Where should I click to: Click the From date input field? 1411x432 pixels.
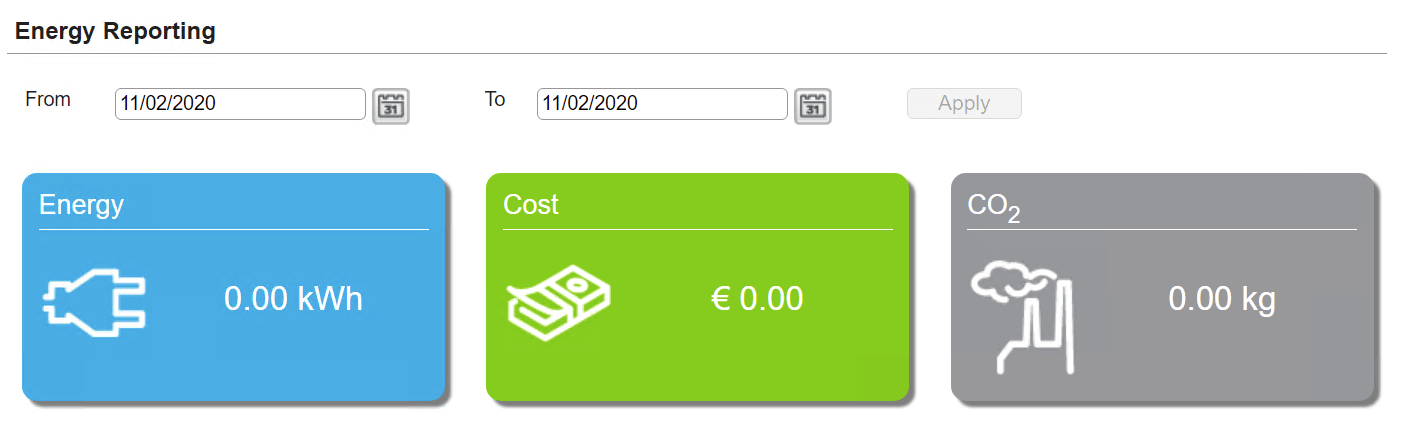click(x=240, y=103)
